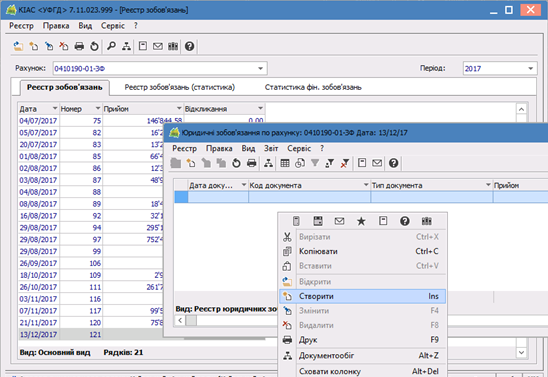
Task: Select row dated 13/12/2017 number 121
Action: tap(91, 335)
